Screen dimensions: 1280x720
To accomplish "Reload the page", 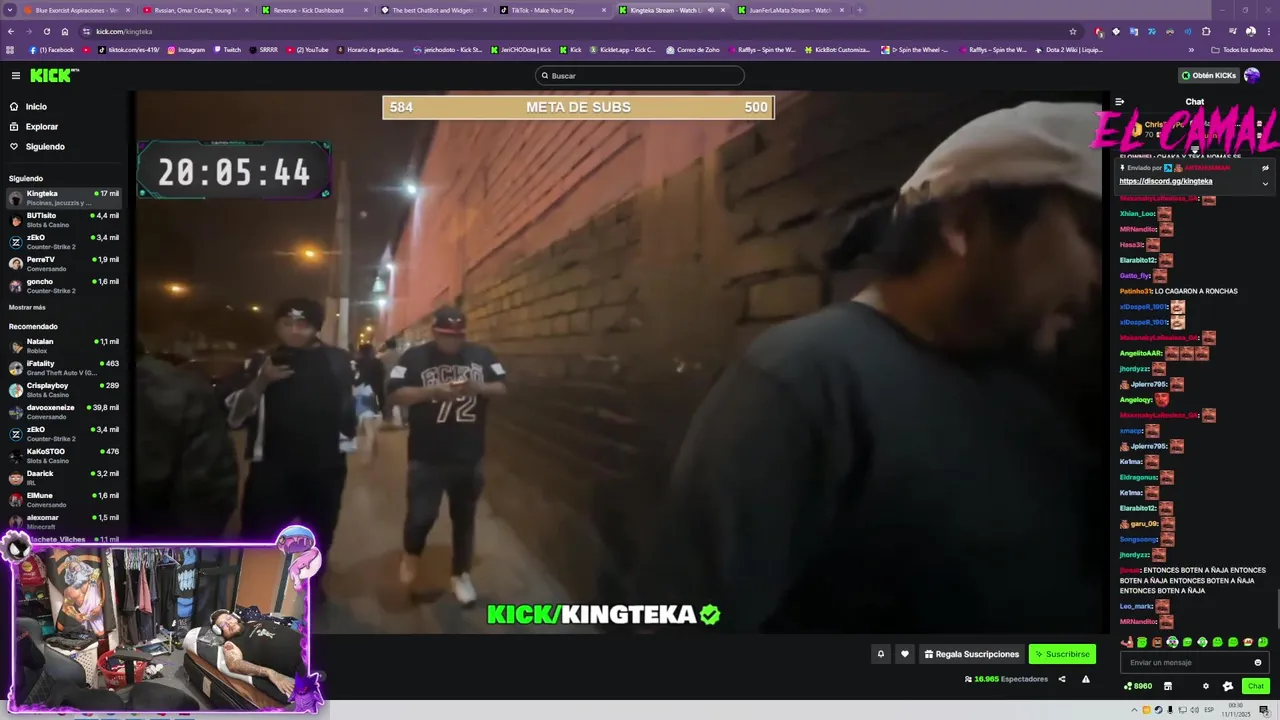I will 46,32.
